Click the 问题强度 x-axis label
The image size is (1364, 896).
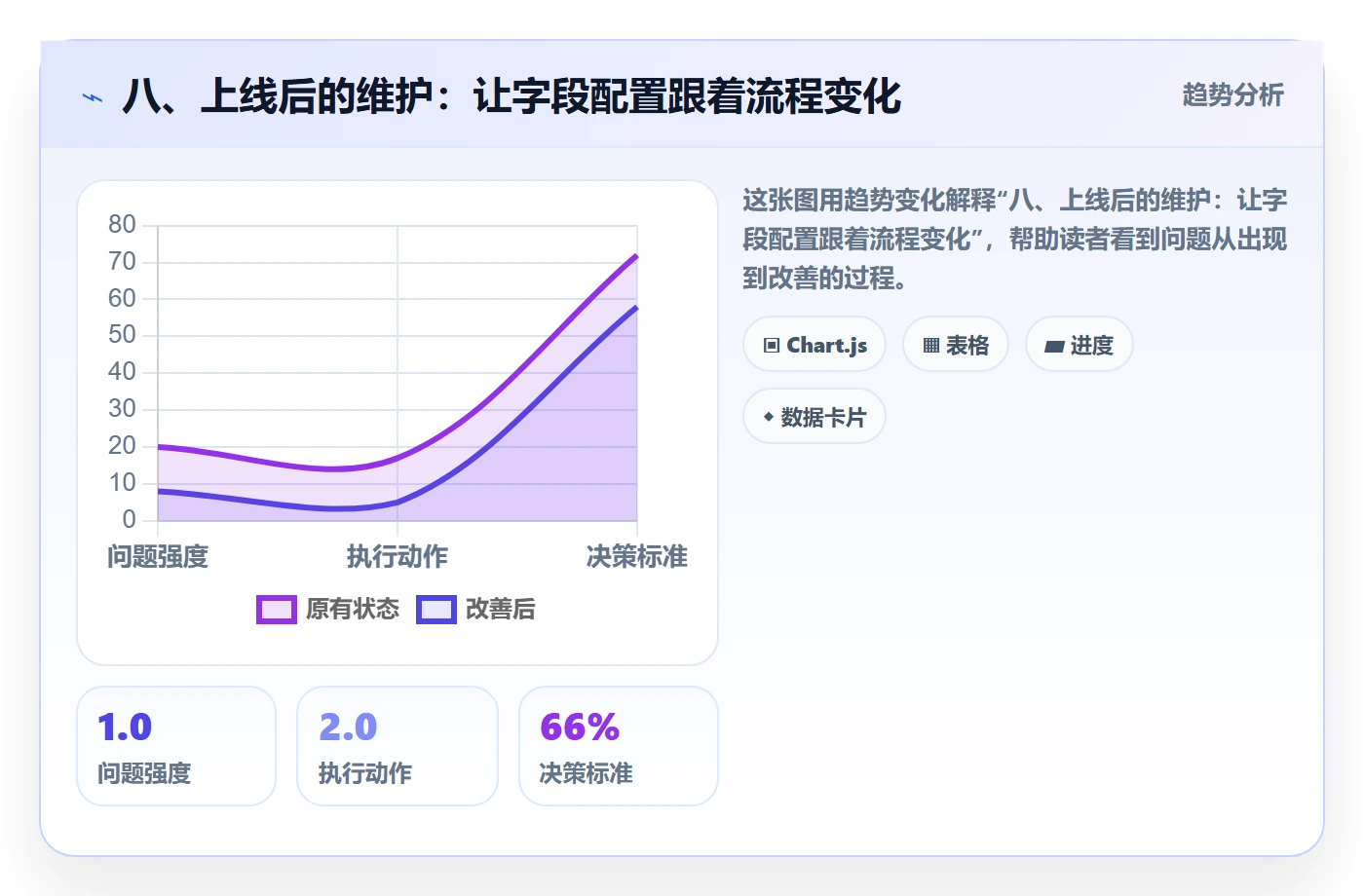tap(158, 557)
